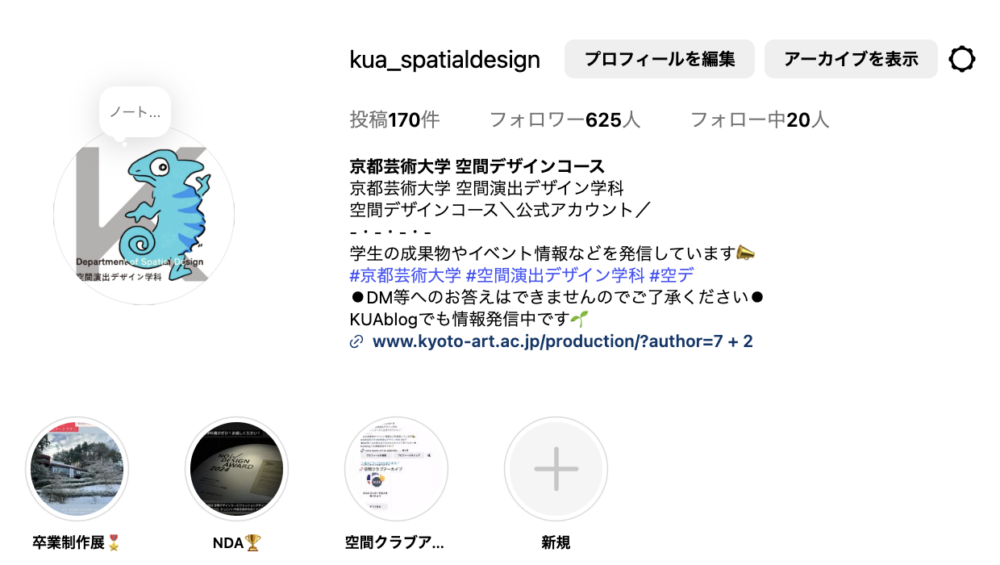Click the 新規 label under plus circle
1000x565 pixels.
click(556, 543)
